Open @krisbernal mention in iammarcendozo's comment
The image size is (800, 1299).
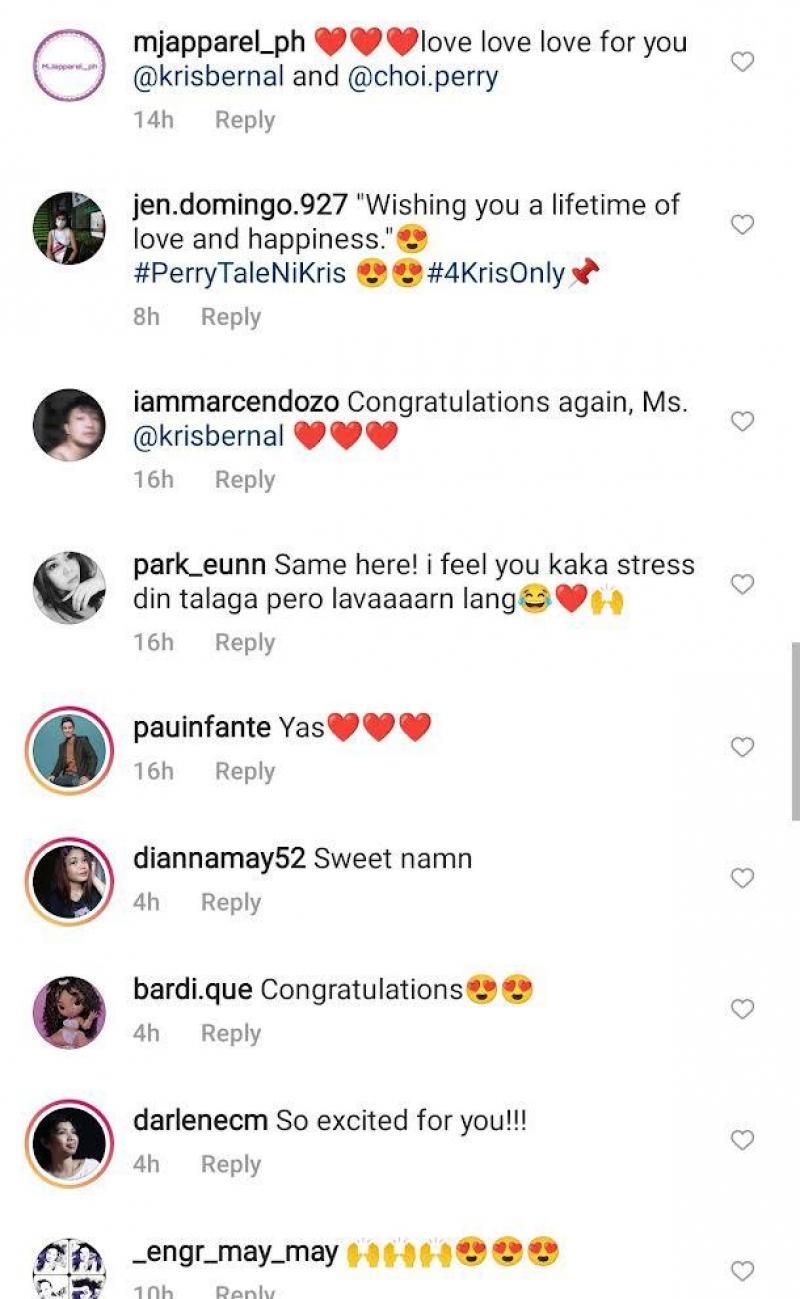tap(209, 437)
